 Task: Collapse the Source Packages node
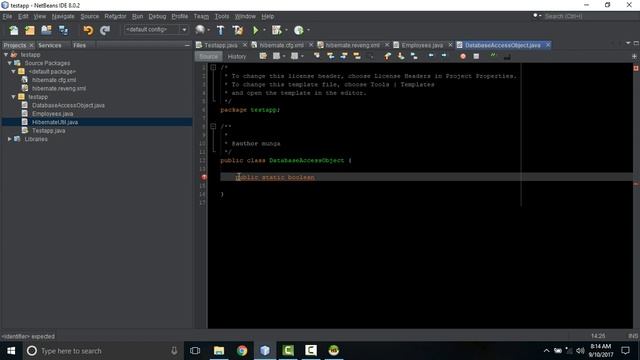pyautogui.click(x=10, y=63)
